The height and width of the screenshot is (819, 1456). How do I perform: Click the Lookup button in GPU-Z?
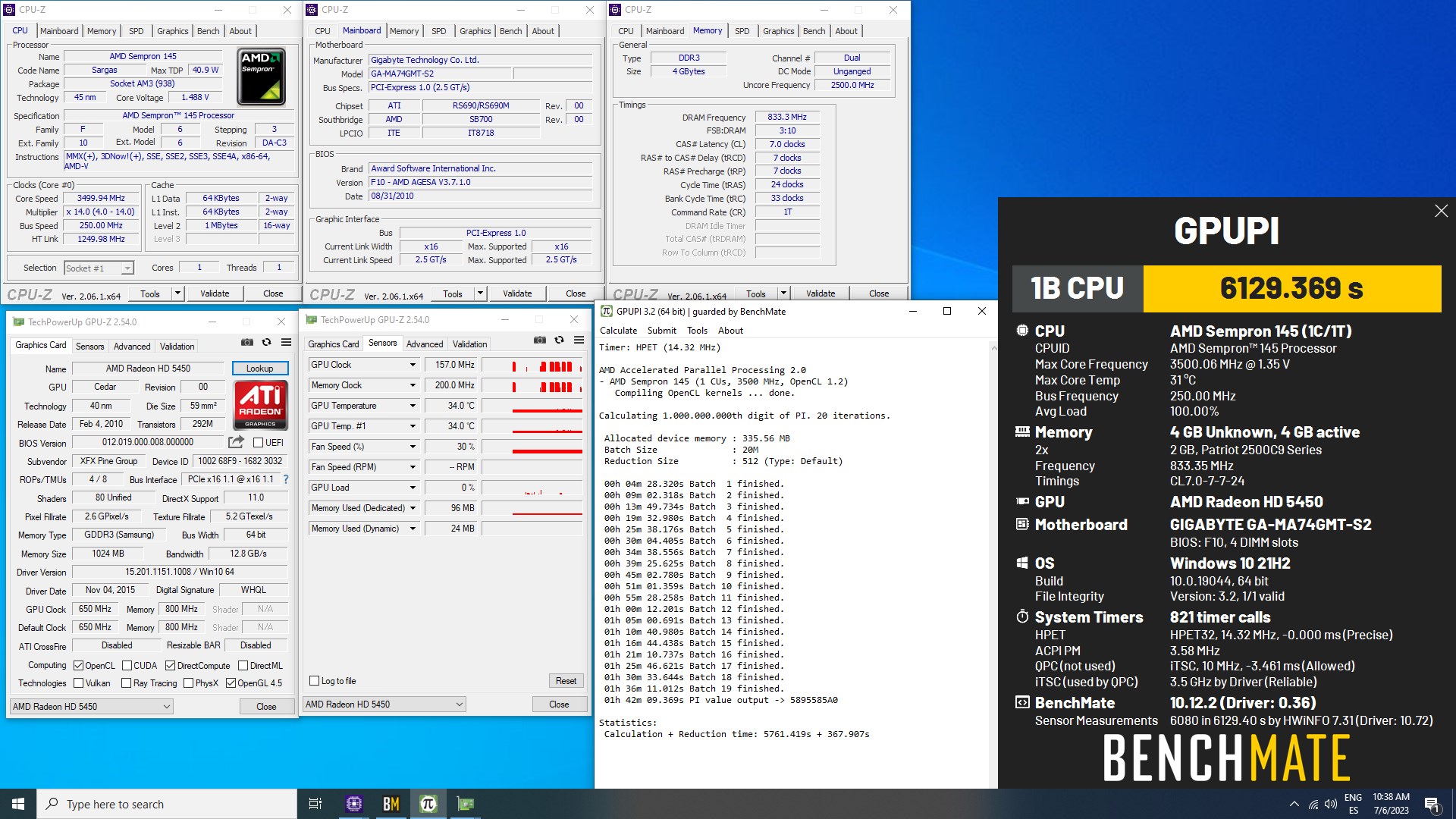(259, 369)
